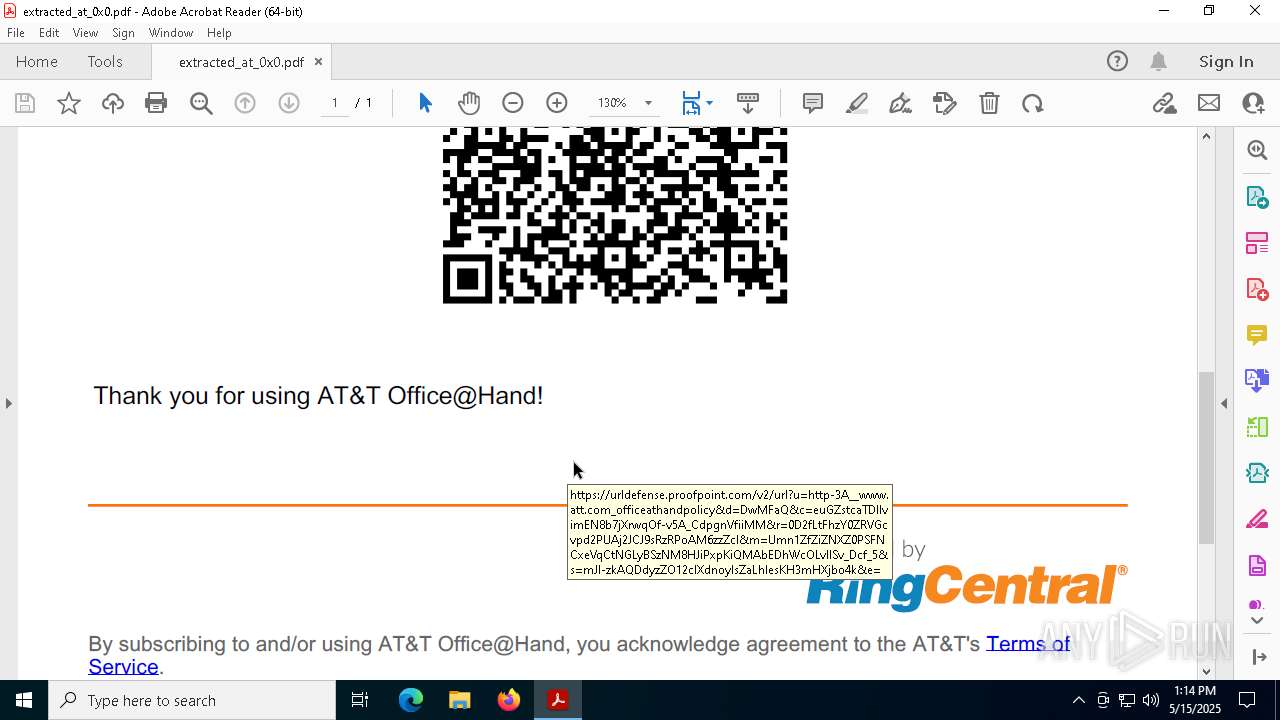Viewport: 1280px width, 720px height.
Task: Open Combine Files tool in sidebar
Action: (1257, 380)
